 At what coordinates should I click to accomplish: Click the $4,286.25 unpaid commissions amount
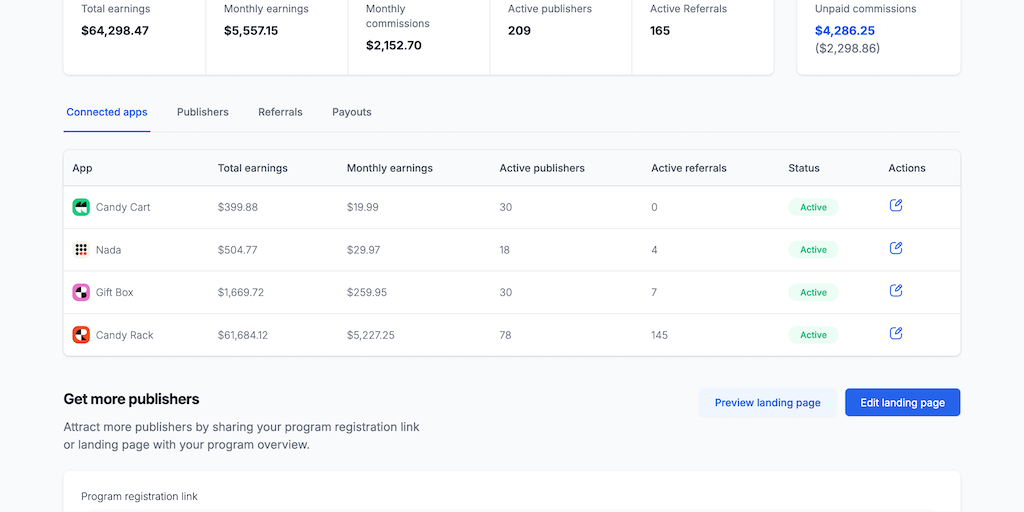point(845,31)
